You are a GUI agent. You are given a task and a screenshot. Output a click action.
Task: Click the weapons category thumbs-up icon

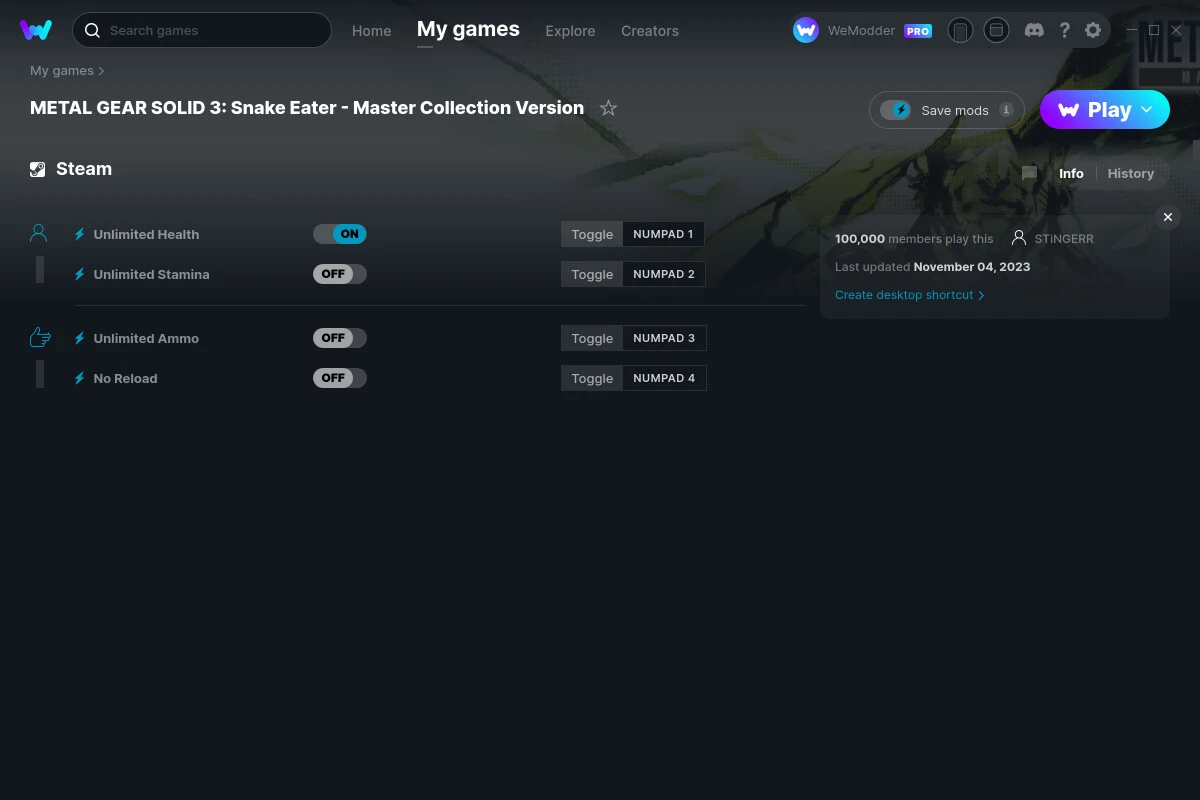coord(40,337)
